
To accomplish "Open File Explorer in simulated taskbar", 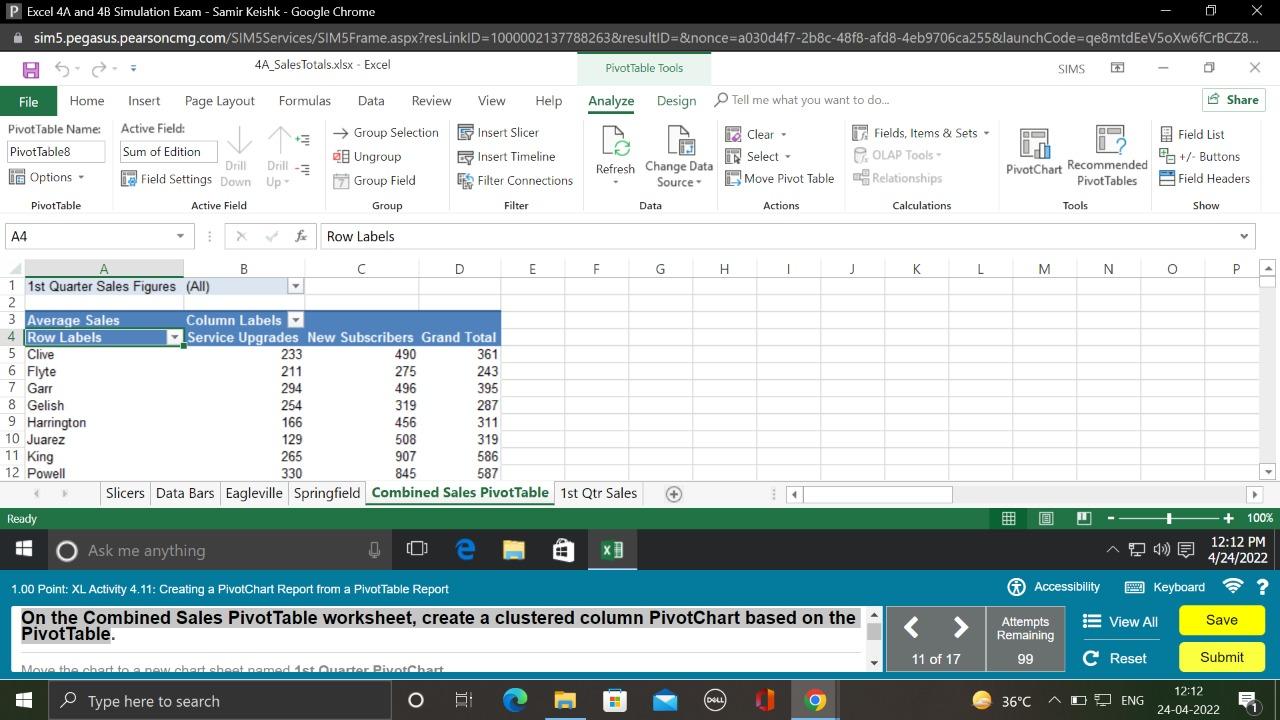I will [514, 550].
